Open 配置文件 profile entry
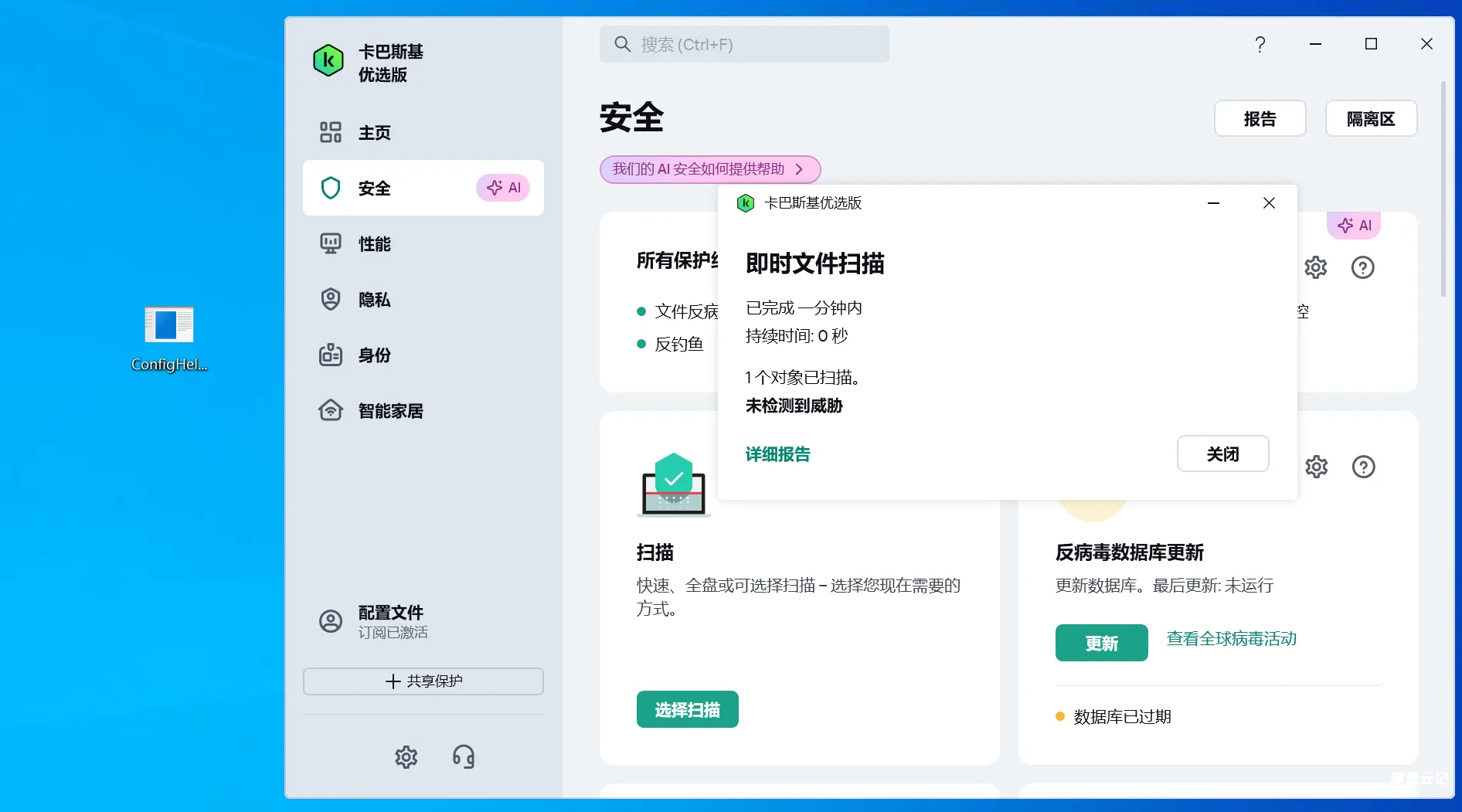The width and height of the screenshot is (1462, 812). pyautogui.click(x=423, y=621)
